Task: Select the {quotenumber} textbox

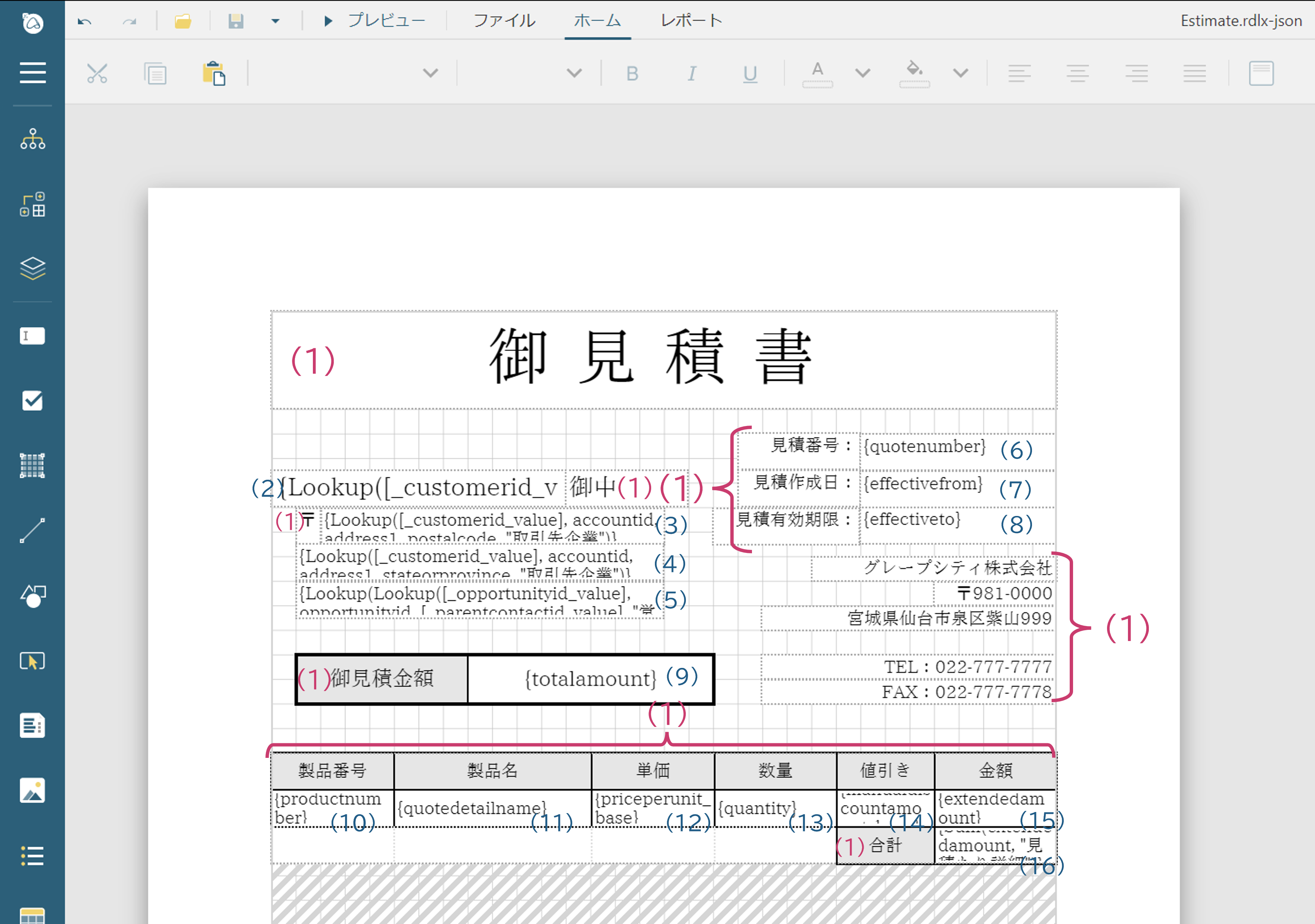Action: click(957, 451)
